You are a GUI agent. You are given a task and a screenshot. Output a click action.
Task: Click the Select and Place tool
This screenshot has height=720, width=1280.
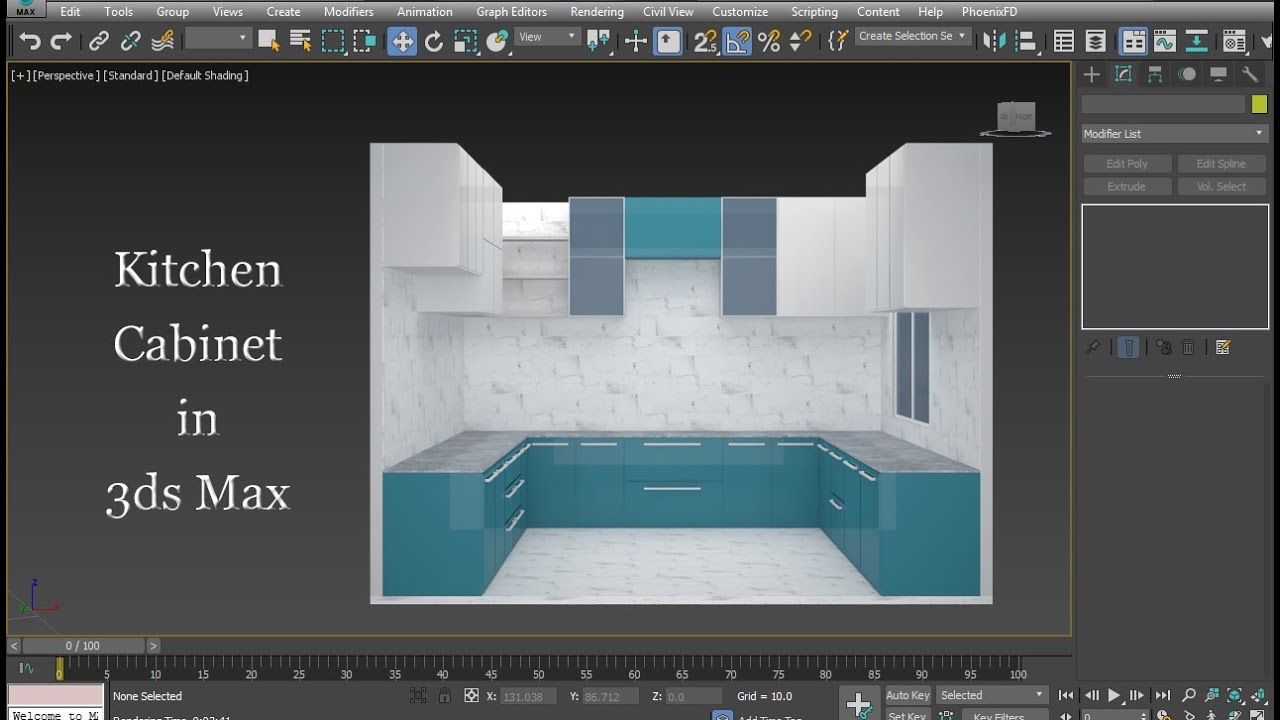498,41
